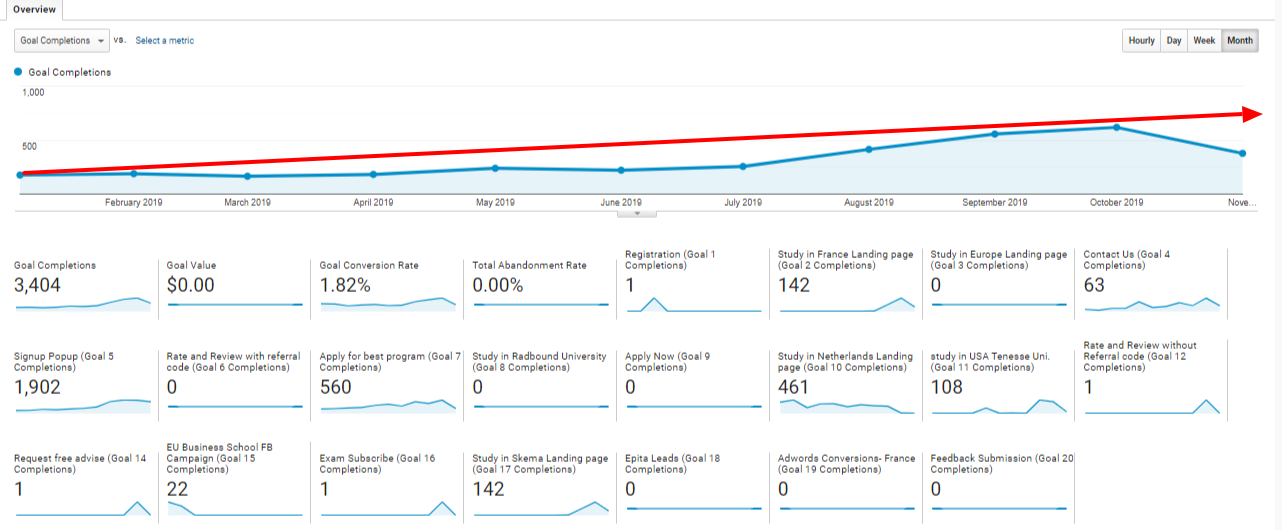Click the September 2019 data point on chart
Viewport: 1282px width, 530px height.
(x=995, y=134)
